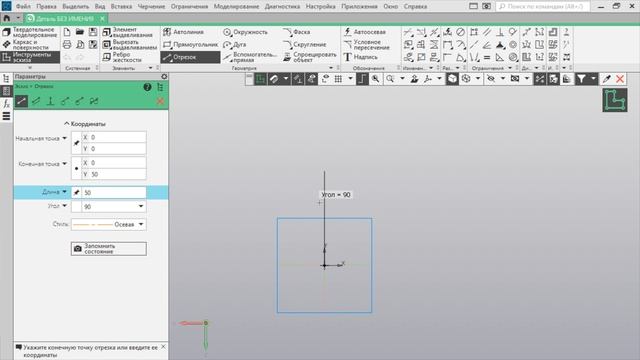Image resolution: width=640 pixels, height=360 pixels.
Task: Cancel command with red X in panel
Action: click(x=160, y=101)
